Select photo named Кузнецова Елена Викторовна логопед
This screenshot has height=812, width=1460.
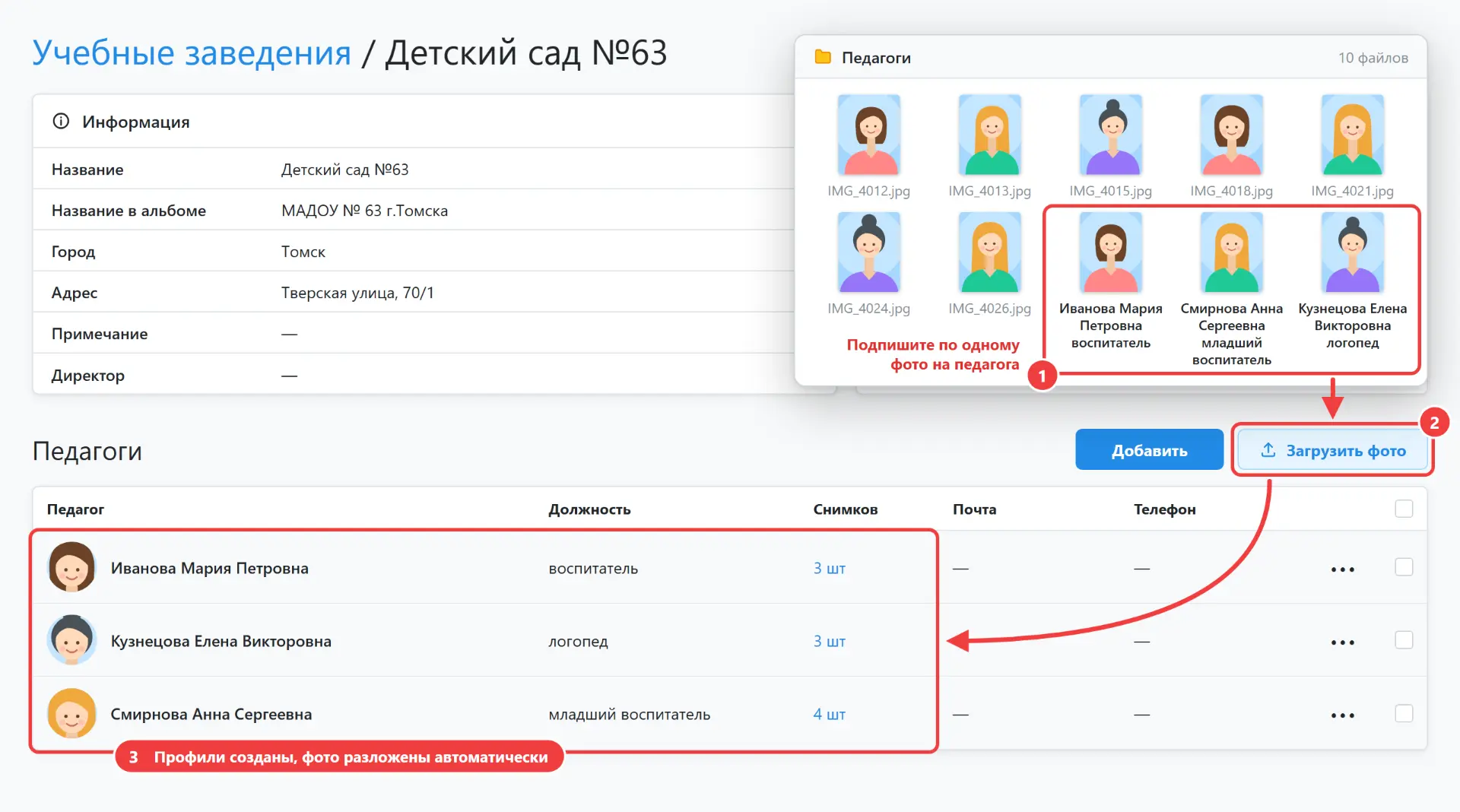(1352, 252)
